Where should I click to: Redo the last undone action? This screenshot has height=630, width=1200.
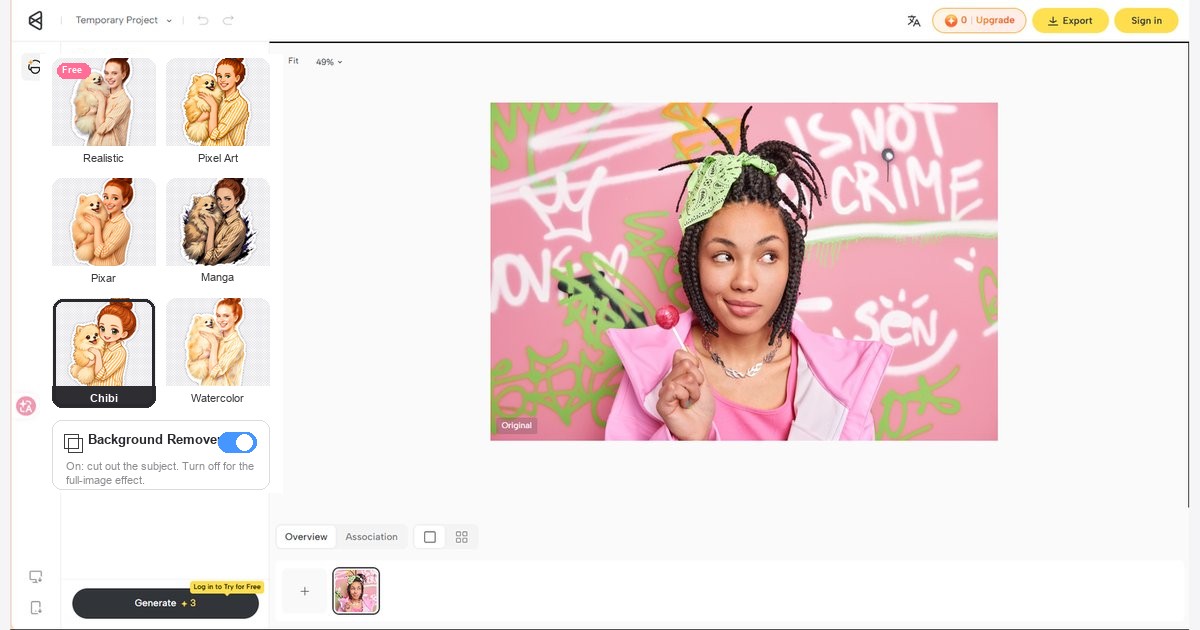228,20
